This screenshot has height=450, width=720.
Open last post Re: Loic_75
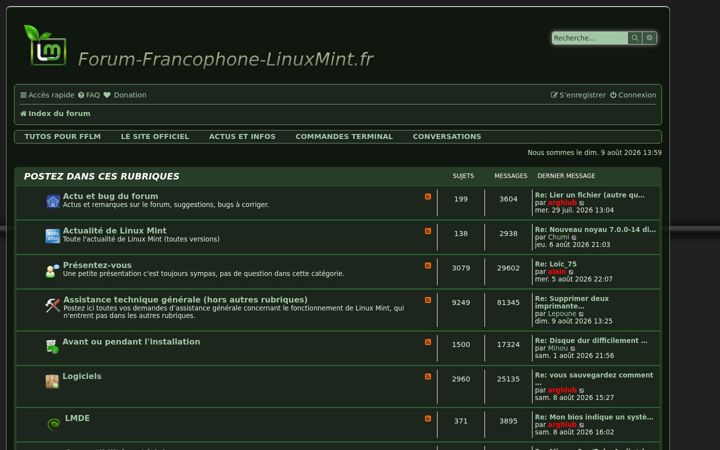pos(556,264)
